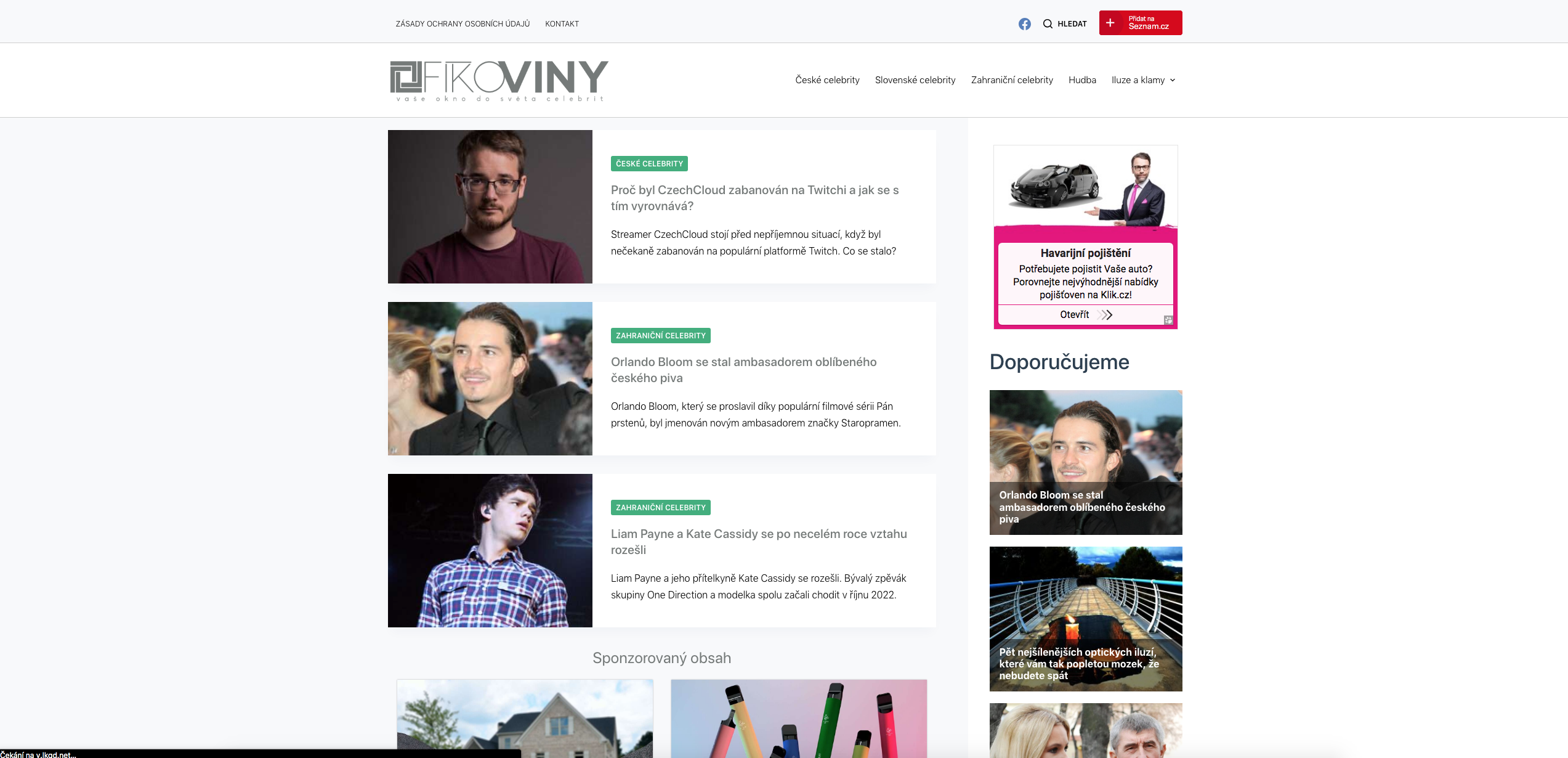Open sponsored house image ad

pyautogui.click(x=525, y=719)
